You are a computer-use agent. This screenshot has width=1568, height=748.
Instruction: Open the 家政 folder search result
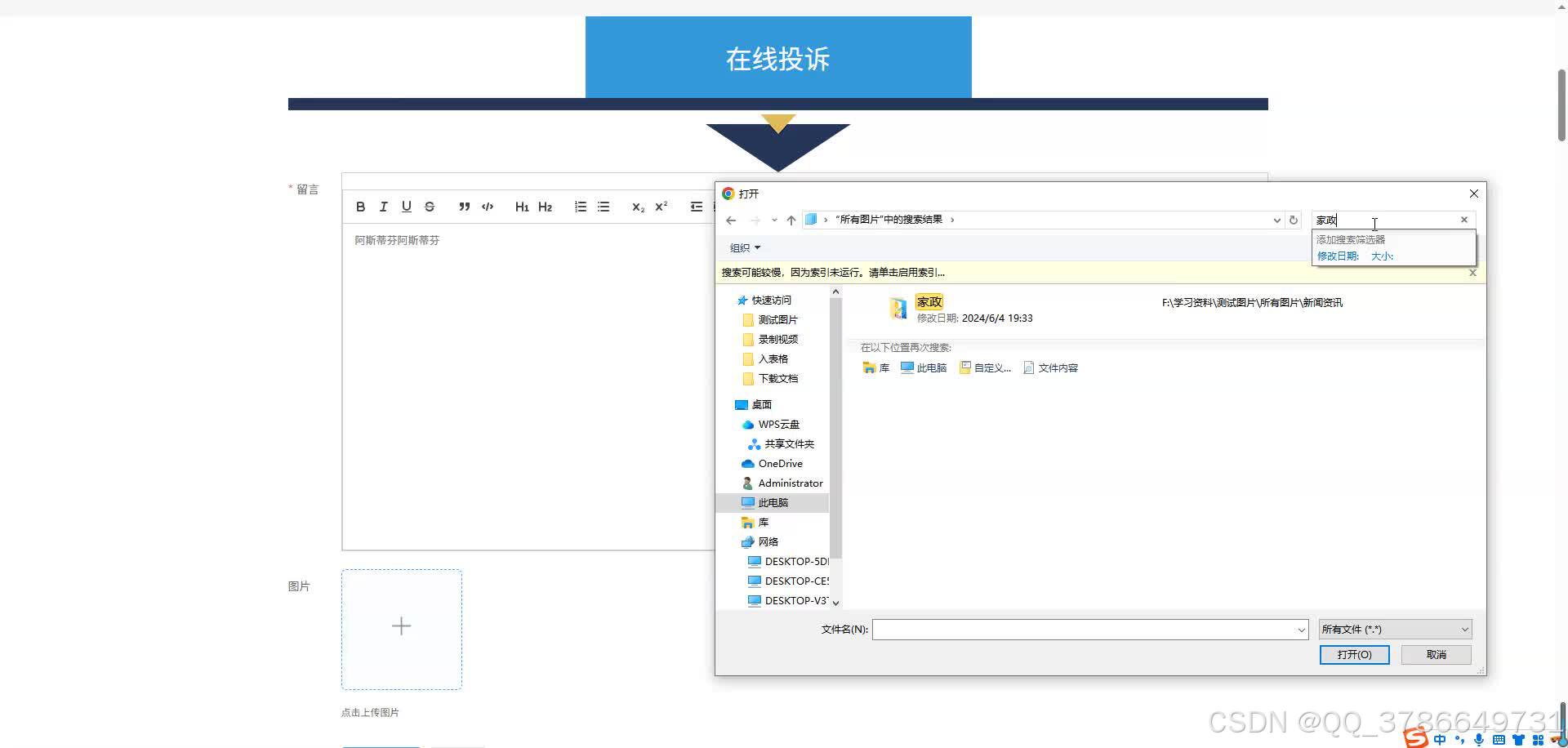point(929,302)
